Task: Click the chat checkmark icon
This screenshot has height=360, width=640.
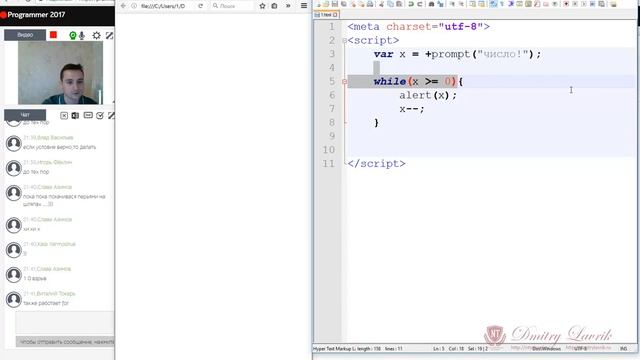Action: pyautogui.click(x=100, y=116)
